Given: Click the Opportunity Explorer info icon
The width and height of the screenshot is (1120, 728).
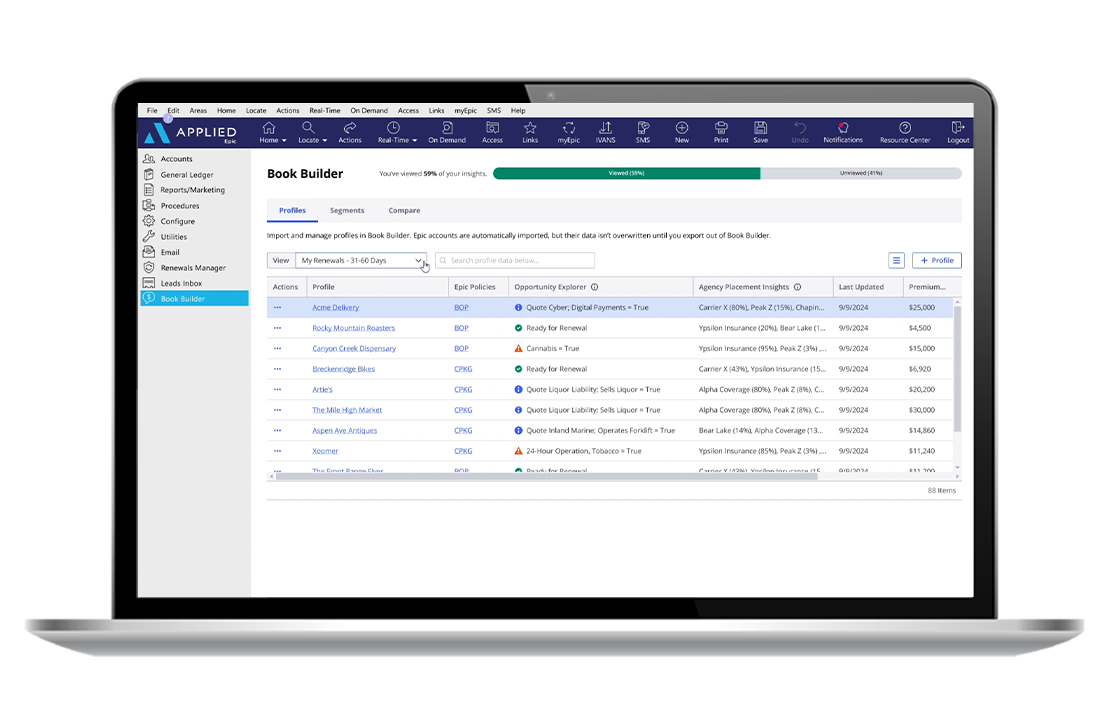Looking at the screenshot, I should click(595, 287).
